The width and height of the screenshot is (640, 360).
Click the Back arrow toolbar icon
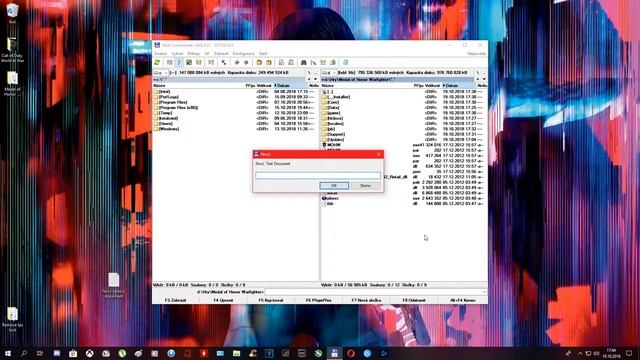click(x=237, y=62)
